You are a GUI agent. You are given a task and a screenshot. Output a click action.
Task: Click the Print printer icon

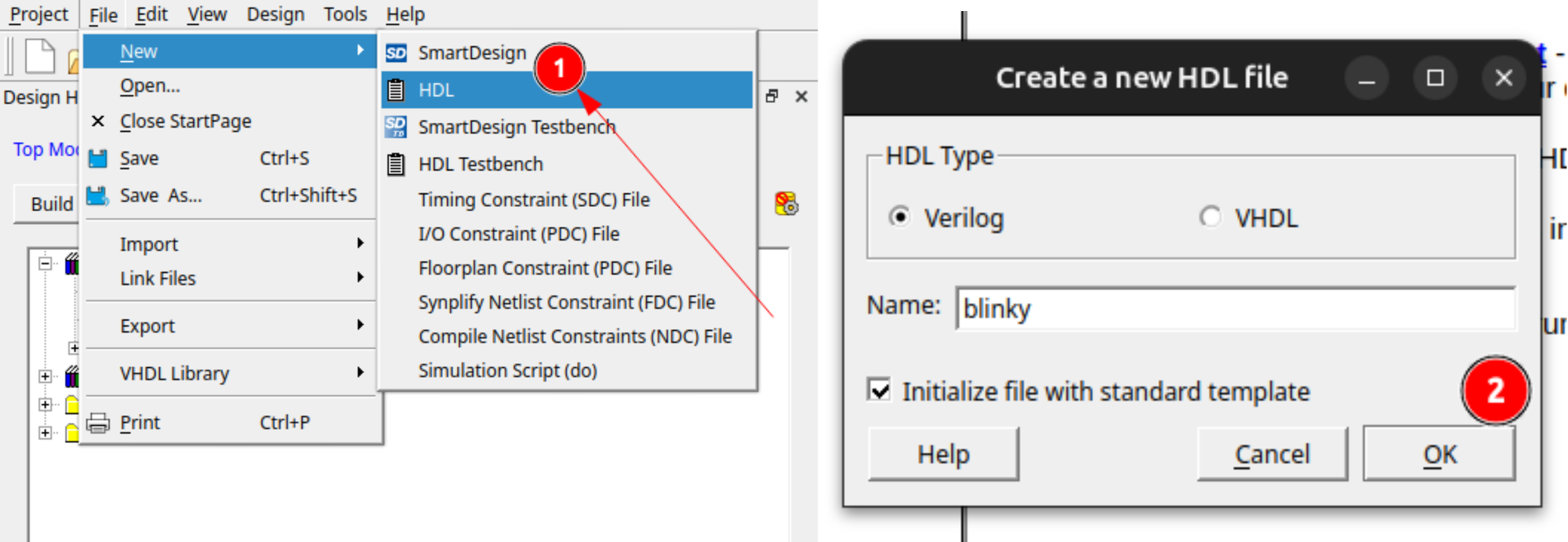[98, 424]
